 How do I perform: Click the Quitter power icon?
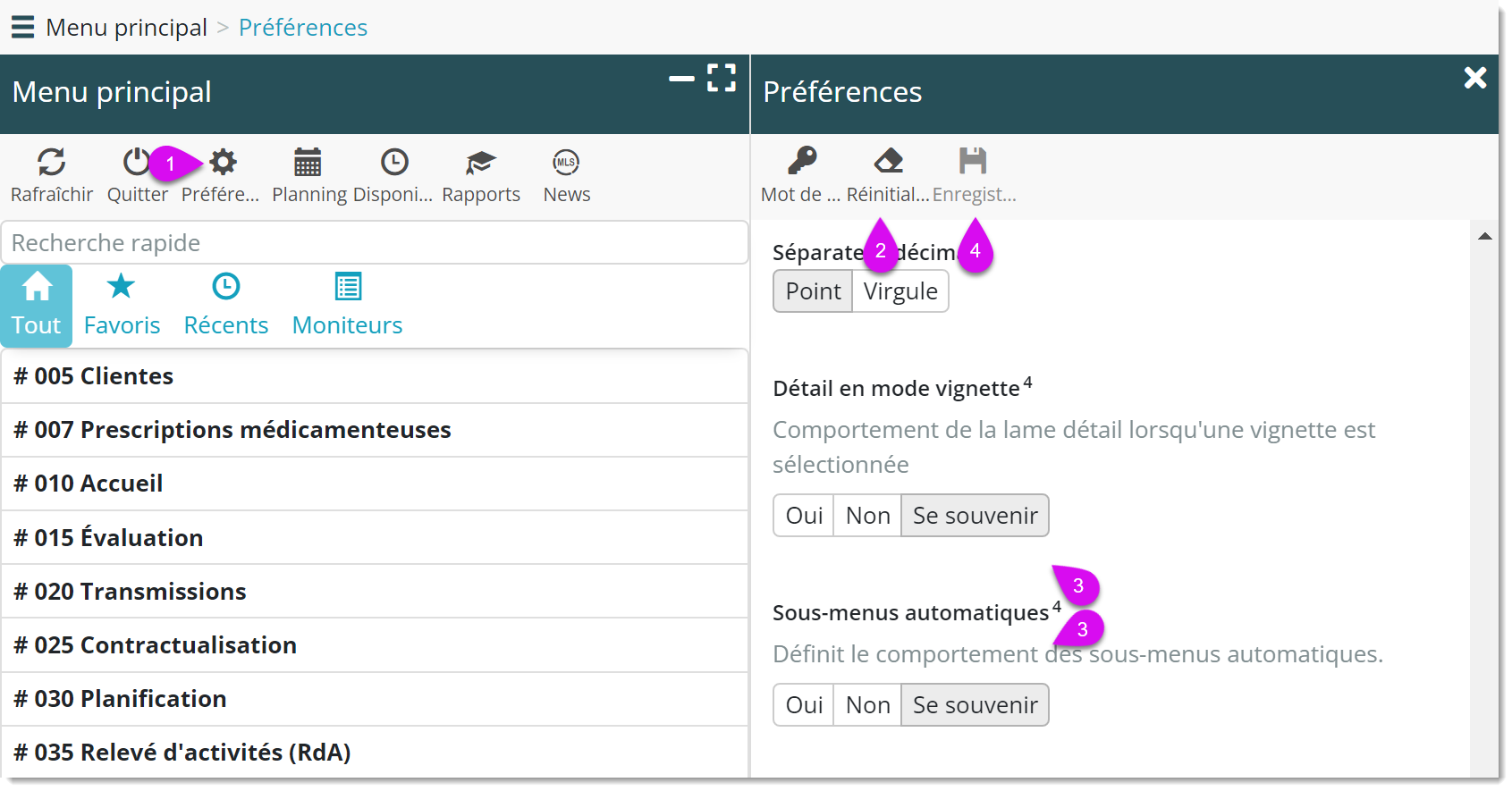pos(136,163)
